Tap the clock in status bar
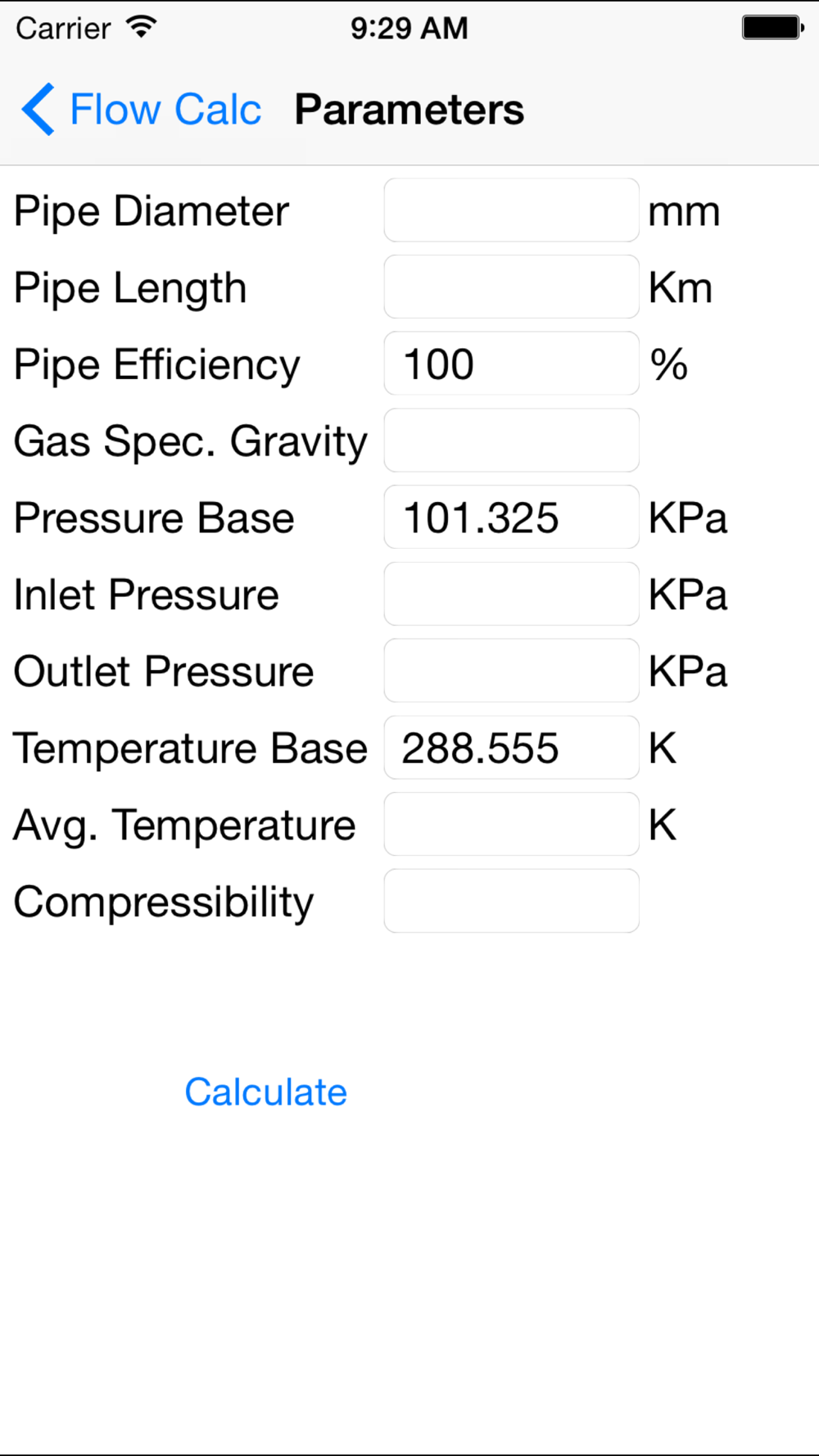This screenshot has width=819, height=1456. point(409,28)
